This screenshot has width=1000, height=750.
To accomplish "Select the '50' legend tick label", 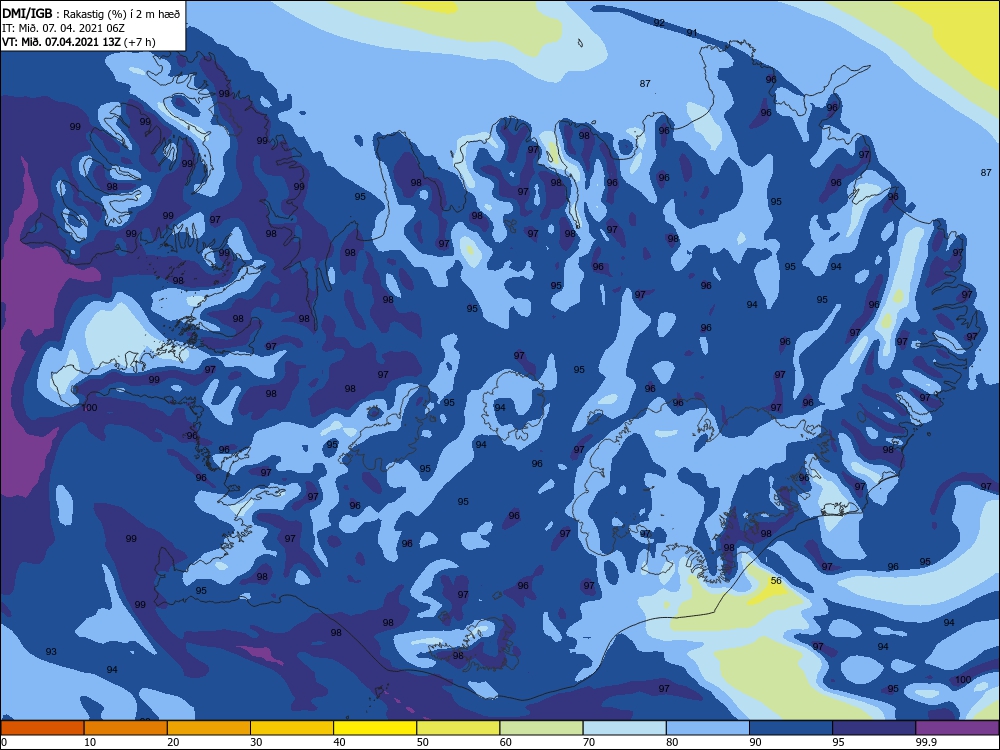I will point(422,742).
